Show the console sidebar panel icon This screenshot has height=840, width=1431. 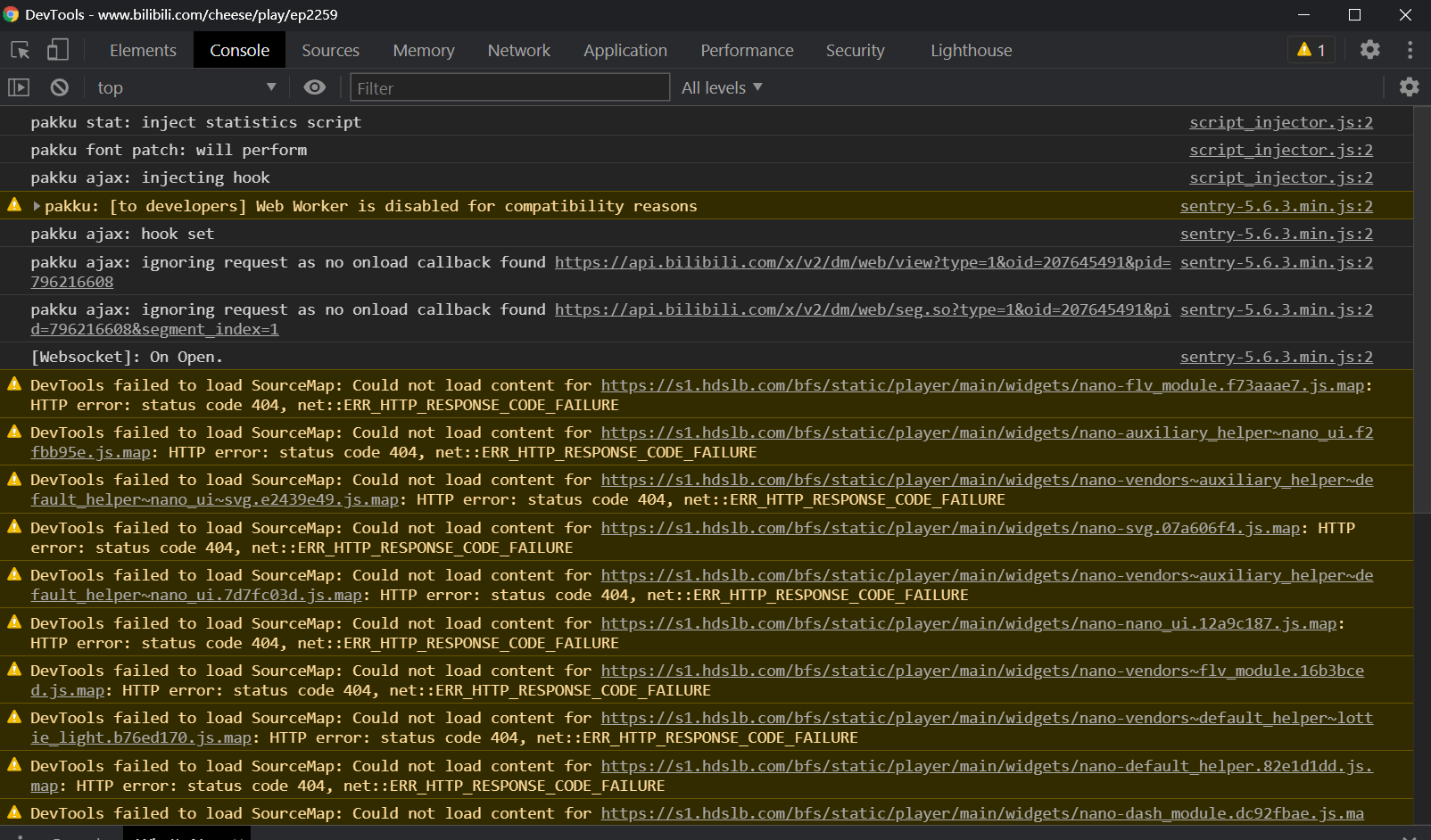19,87
